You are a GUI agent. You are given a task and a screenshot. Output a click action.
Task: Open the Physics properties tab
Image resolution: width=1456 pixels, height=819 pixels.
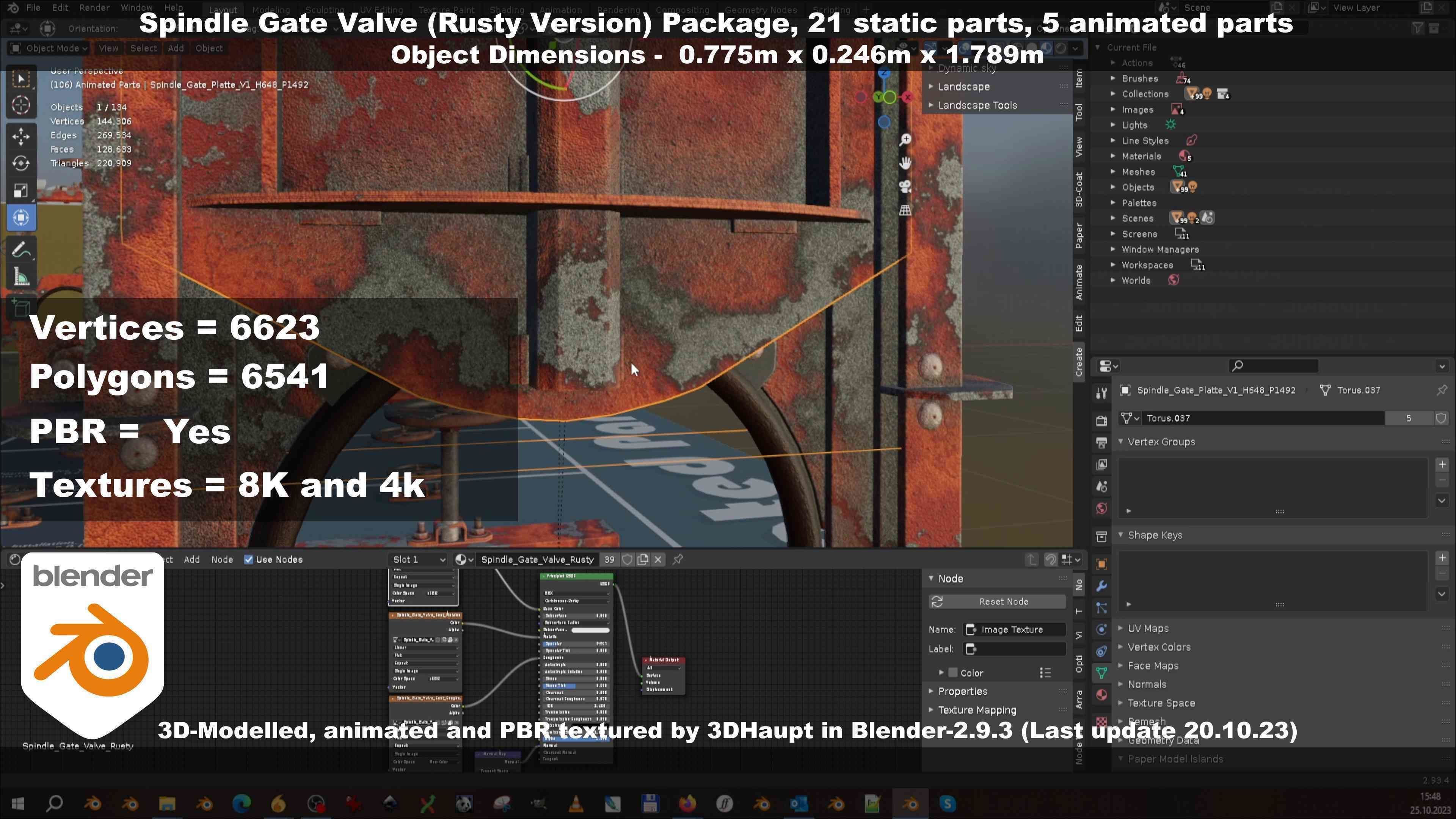pos(1101,630)
